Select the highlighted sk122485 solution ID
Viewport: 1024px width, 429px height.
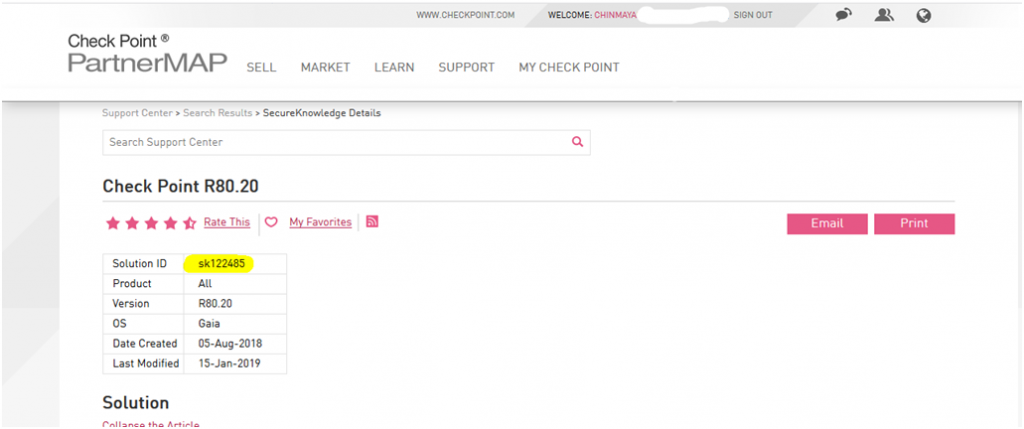tap(220, 264)
